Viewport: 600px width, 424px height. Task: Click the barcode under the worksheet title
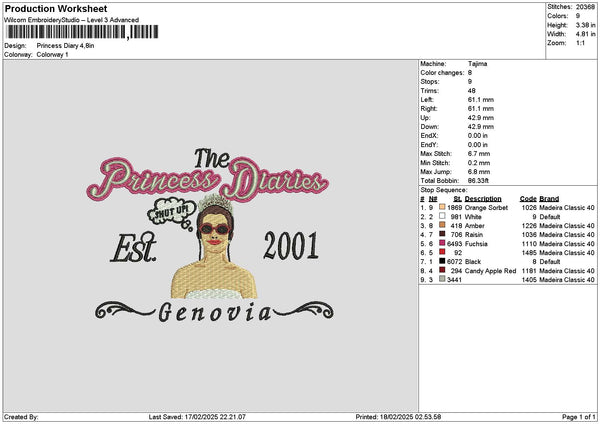(x=65, y=32)
